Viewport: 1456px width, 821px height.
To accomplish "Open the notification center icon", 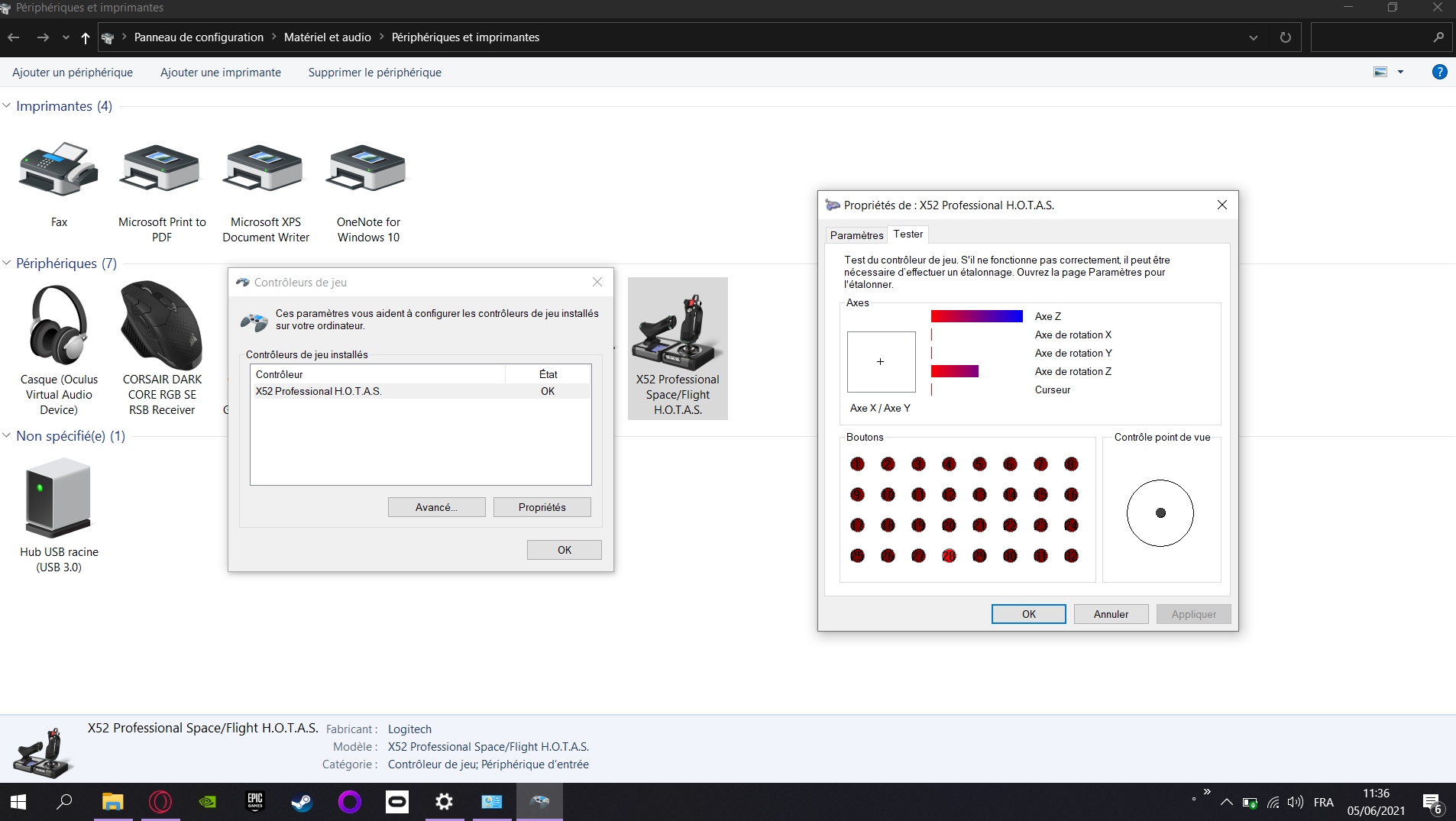I will 1432,803.
